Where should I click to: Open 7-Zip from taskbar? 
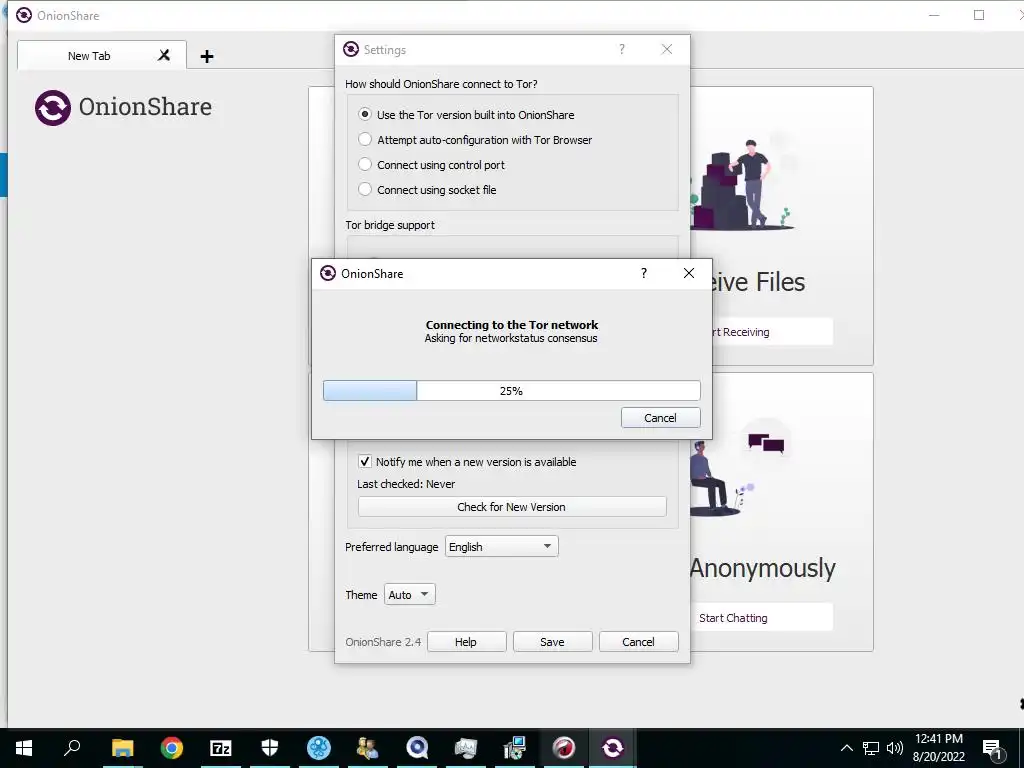[x=221, y=748]
